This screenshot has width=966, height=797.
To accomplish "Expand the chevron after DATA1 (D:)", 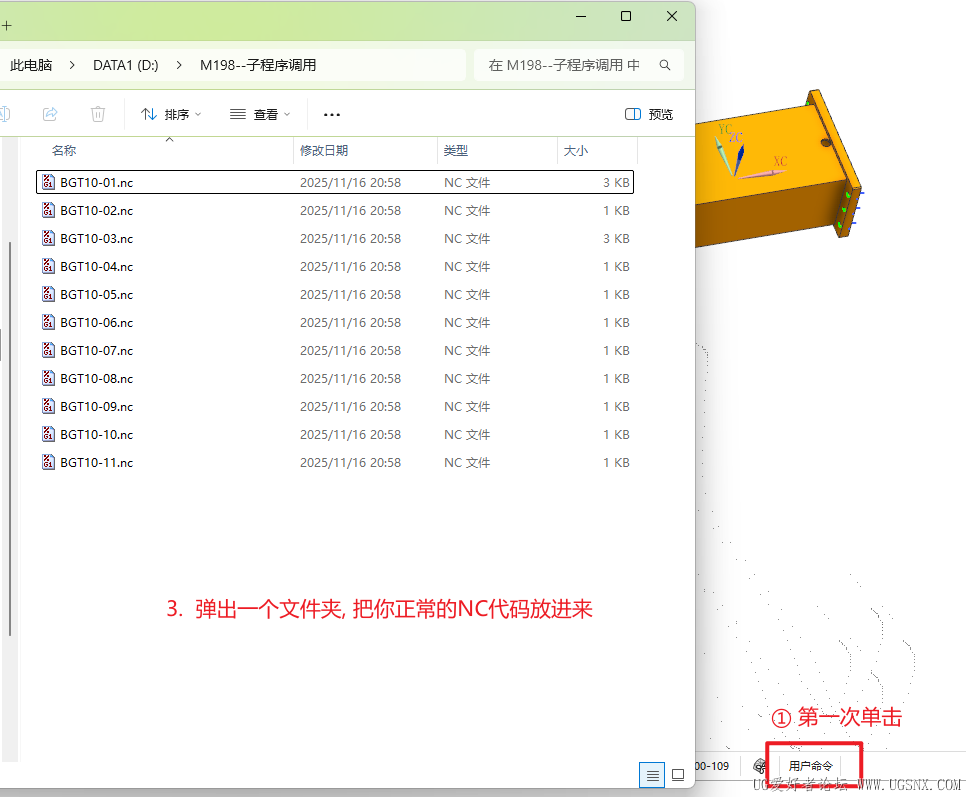I will pyautogui.click(x=179, y=65).
